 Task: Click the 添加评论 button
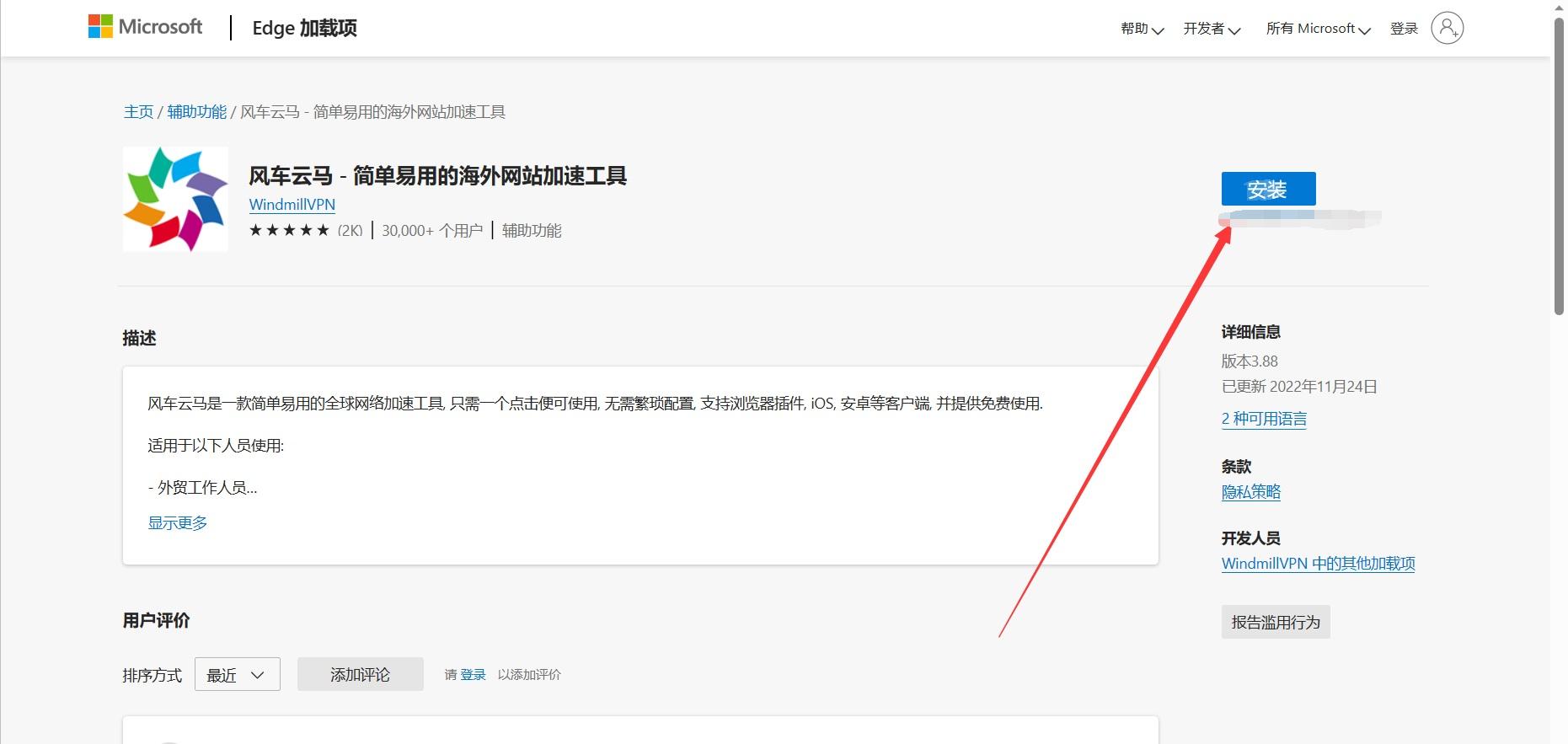pos(360,675)
